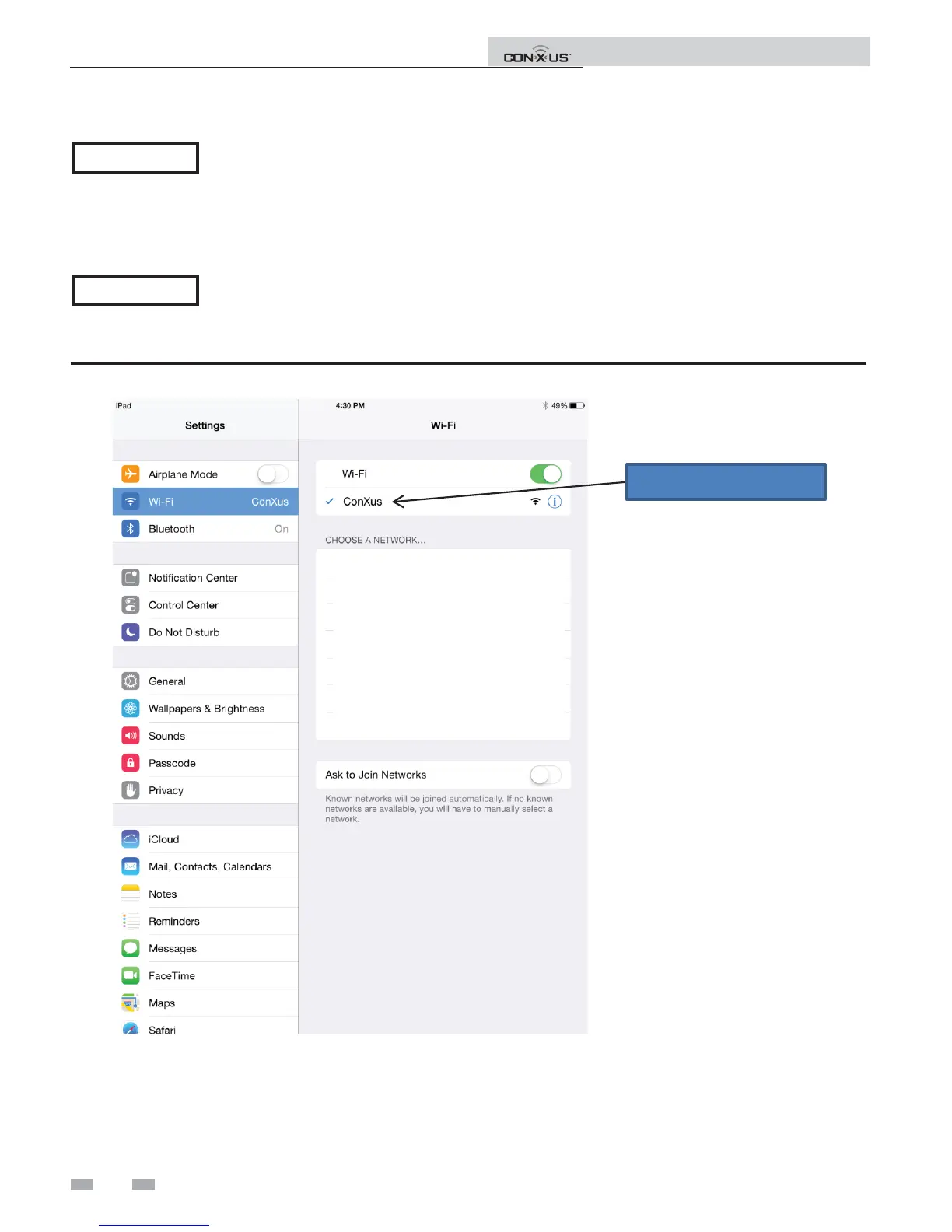
Task: Open Notification Center settings
Action: tap(205, 578)
